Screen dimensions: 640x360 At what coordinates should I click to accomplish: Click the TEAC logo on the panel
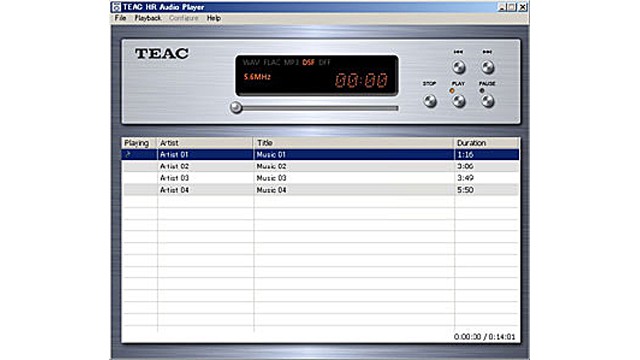(162, 53)
